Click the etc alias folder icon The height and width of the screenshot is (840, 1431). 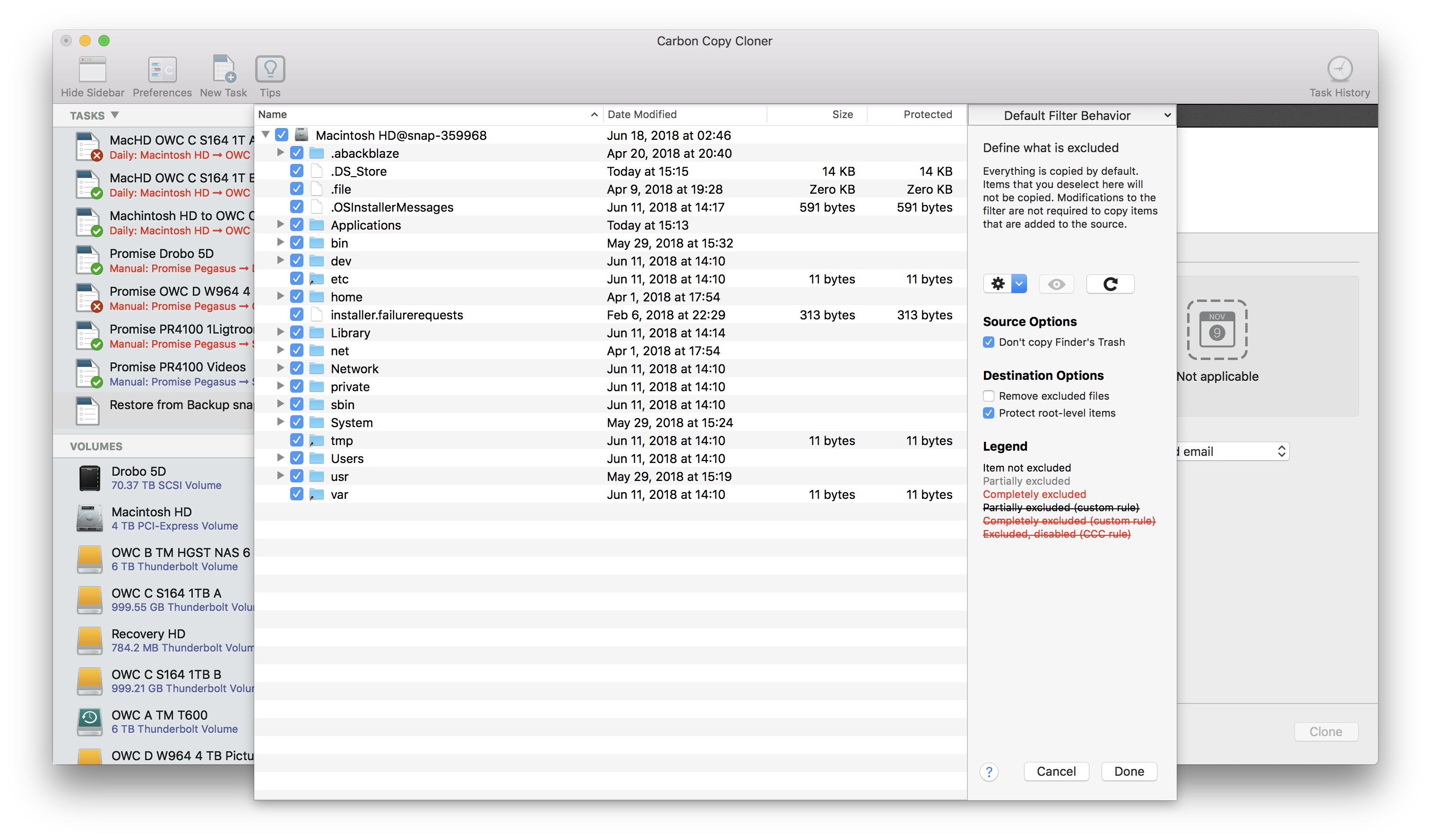click(x=317, y=279)
